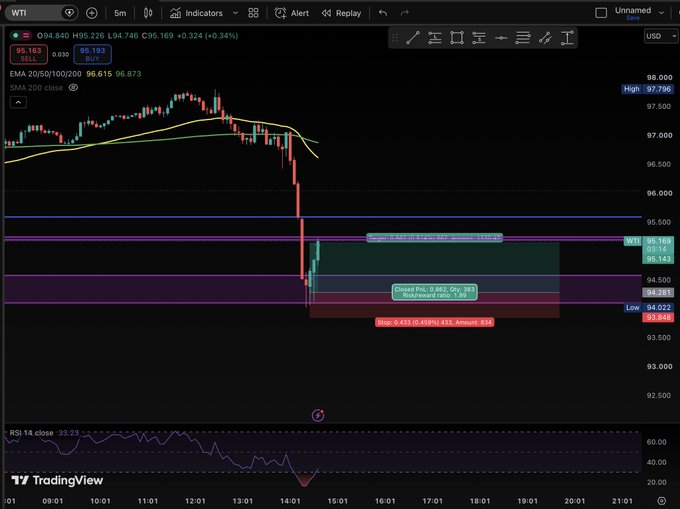This screenshot has width=680, height=509.
Task: Expand the arrow next to Indicators
Action: pos(235,13)
